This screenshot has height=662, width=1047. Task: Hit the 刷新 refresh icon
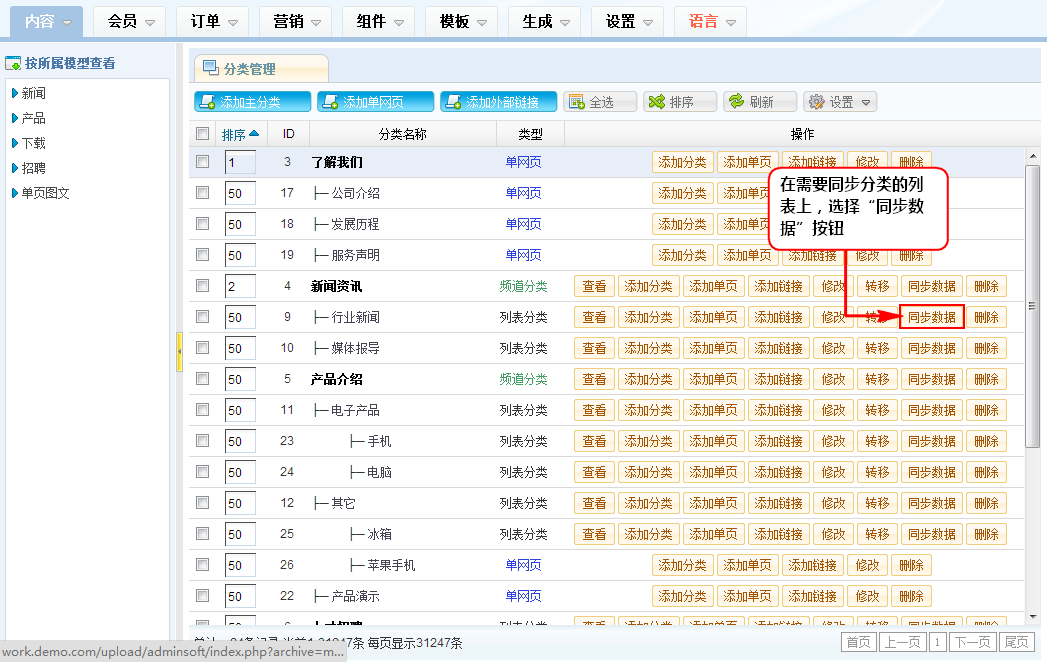tap(736, 102)
